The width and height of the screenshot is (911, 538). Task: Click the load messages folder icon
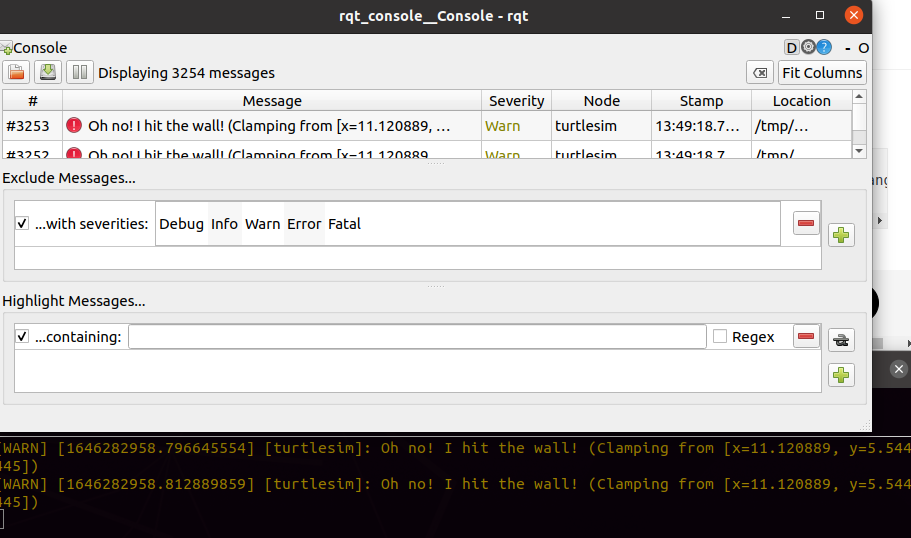[16, 73]
